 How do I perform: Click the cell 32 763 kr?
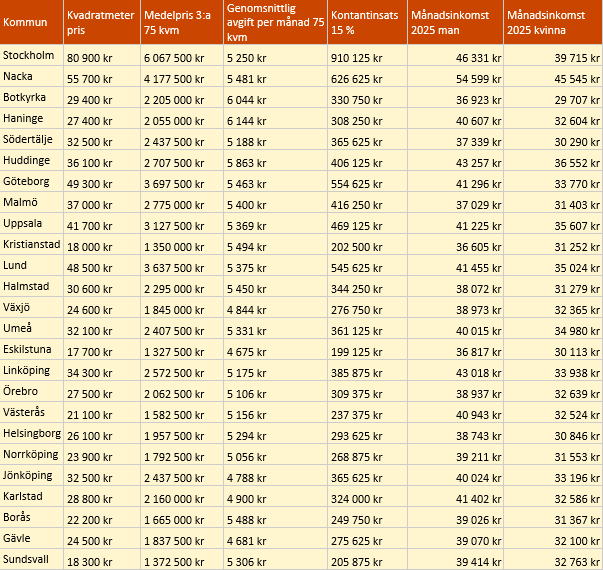553,559
